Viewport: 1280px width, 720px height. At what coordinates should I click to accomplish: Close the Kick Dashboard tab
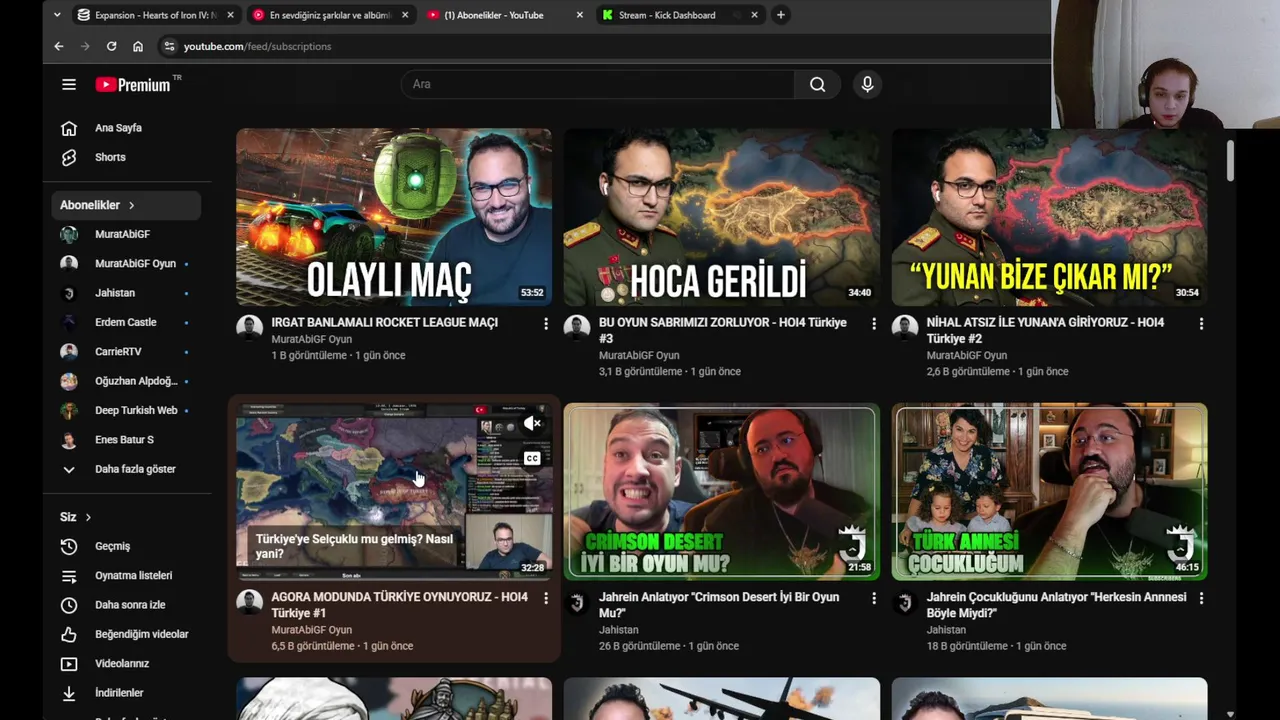(x=754, y=15)
